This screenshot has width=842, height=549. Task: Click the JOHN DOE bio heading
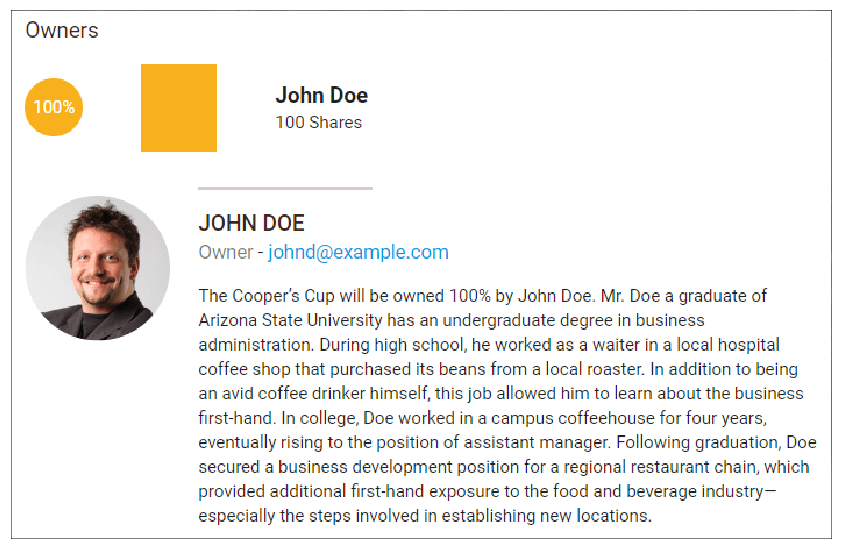tap(251, 223)
